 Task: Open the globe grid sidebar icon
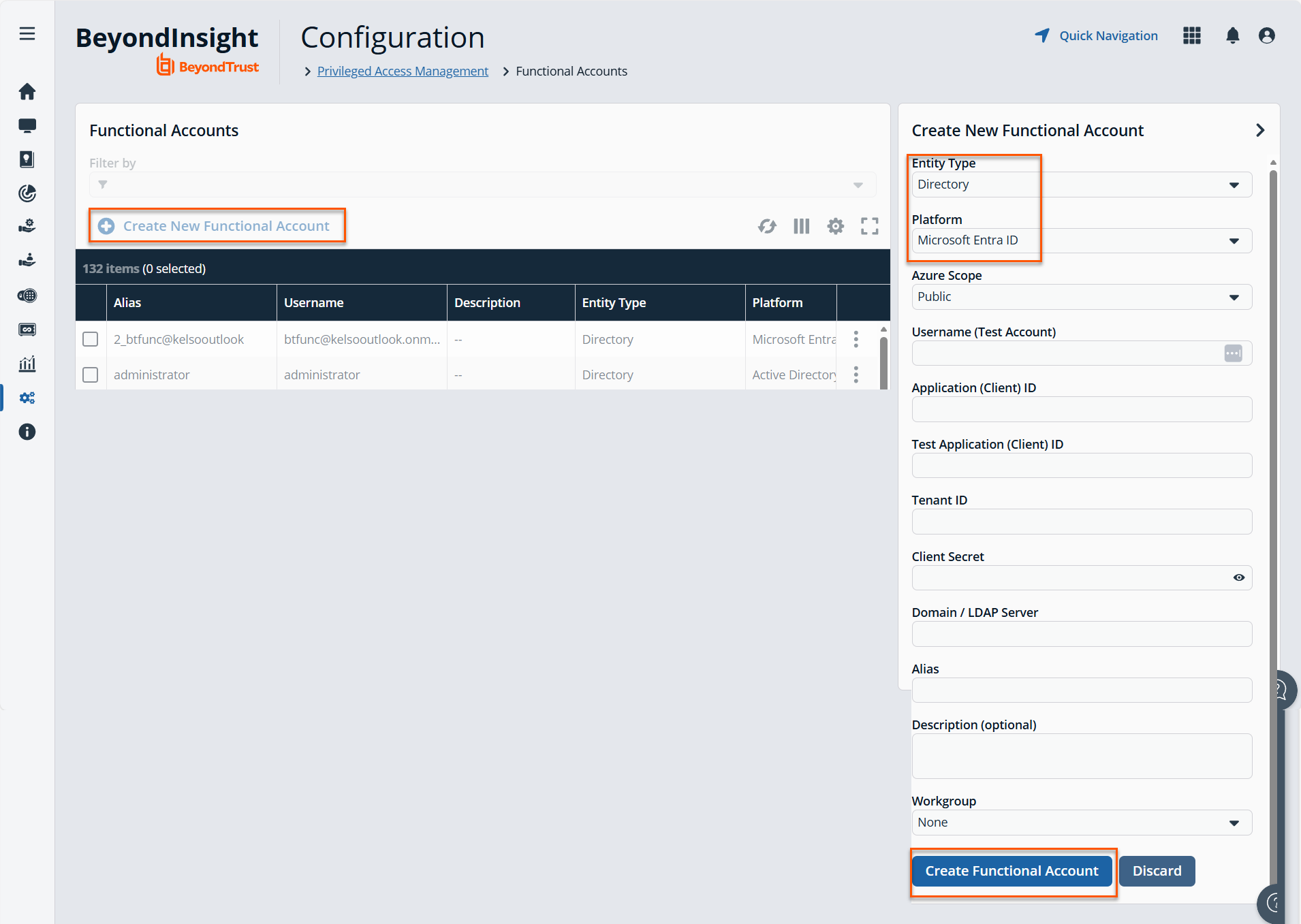click(x=27, y=296)
